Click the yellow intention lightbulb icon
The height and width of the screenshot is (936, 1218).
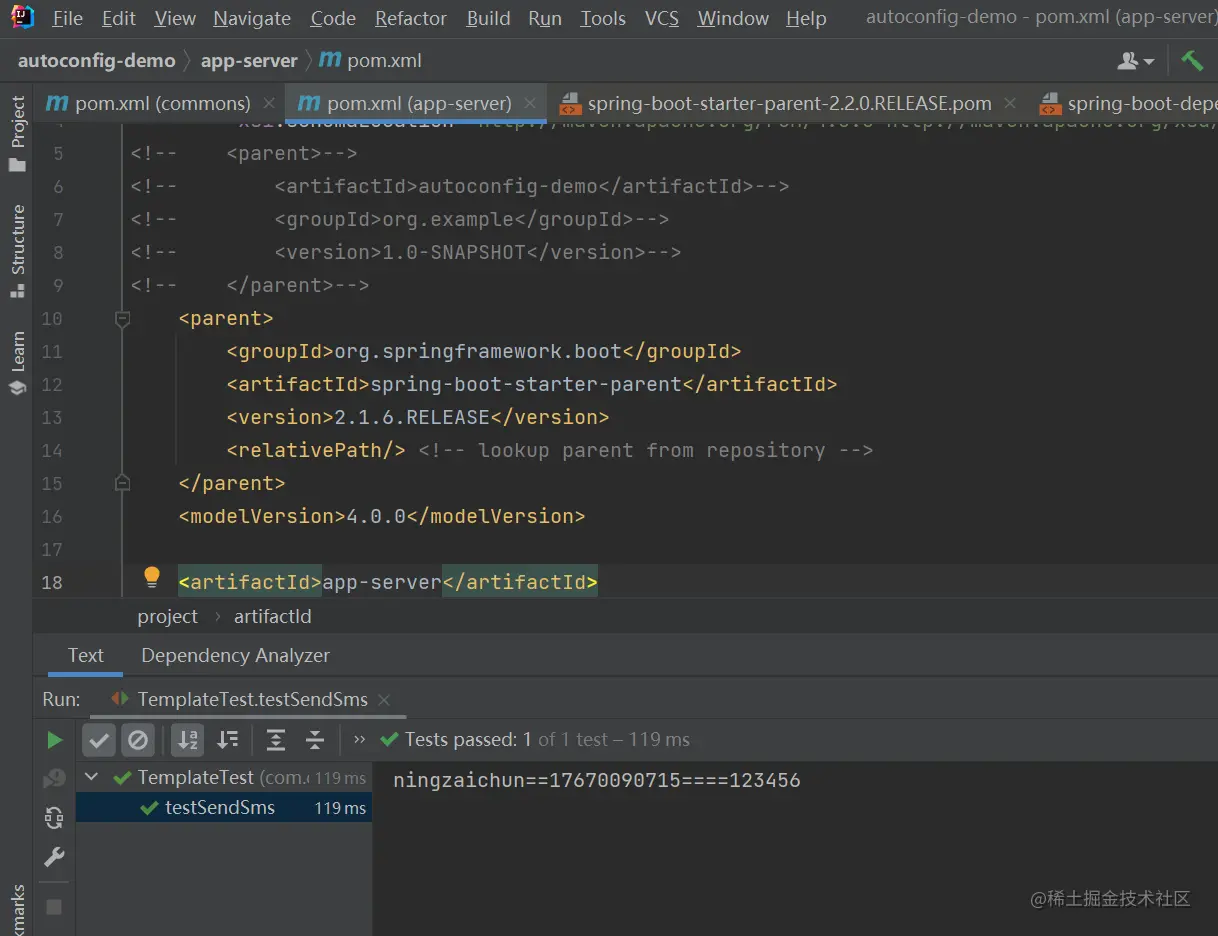tap(152, 577)
